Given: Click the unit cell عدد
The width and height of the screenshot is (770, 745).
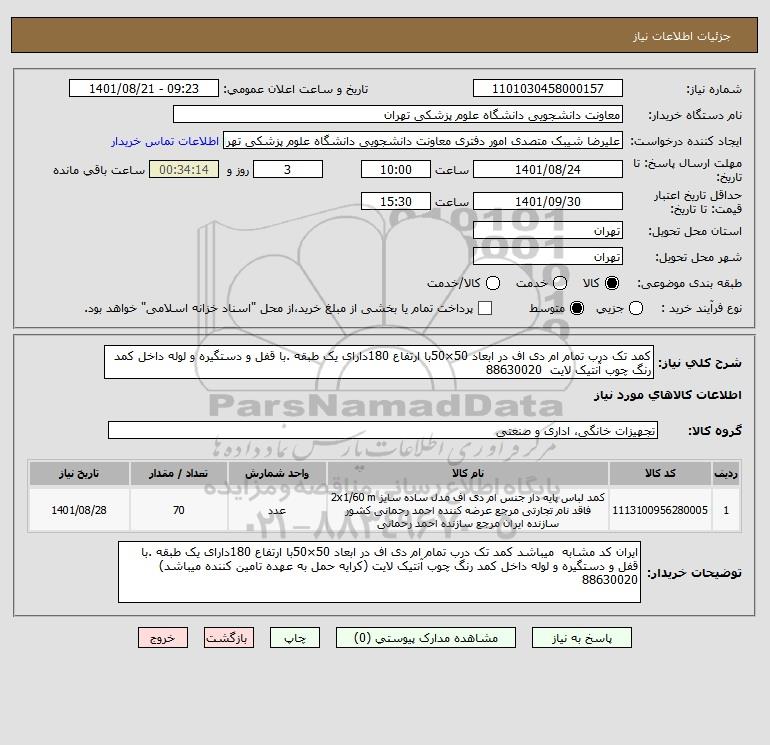Looking at the screenshot, I should coord(277,510).
